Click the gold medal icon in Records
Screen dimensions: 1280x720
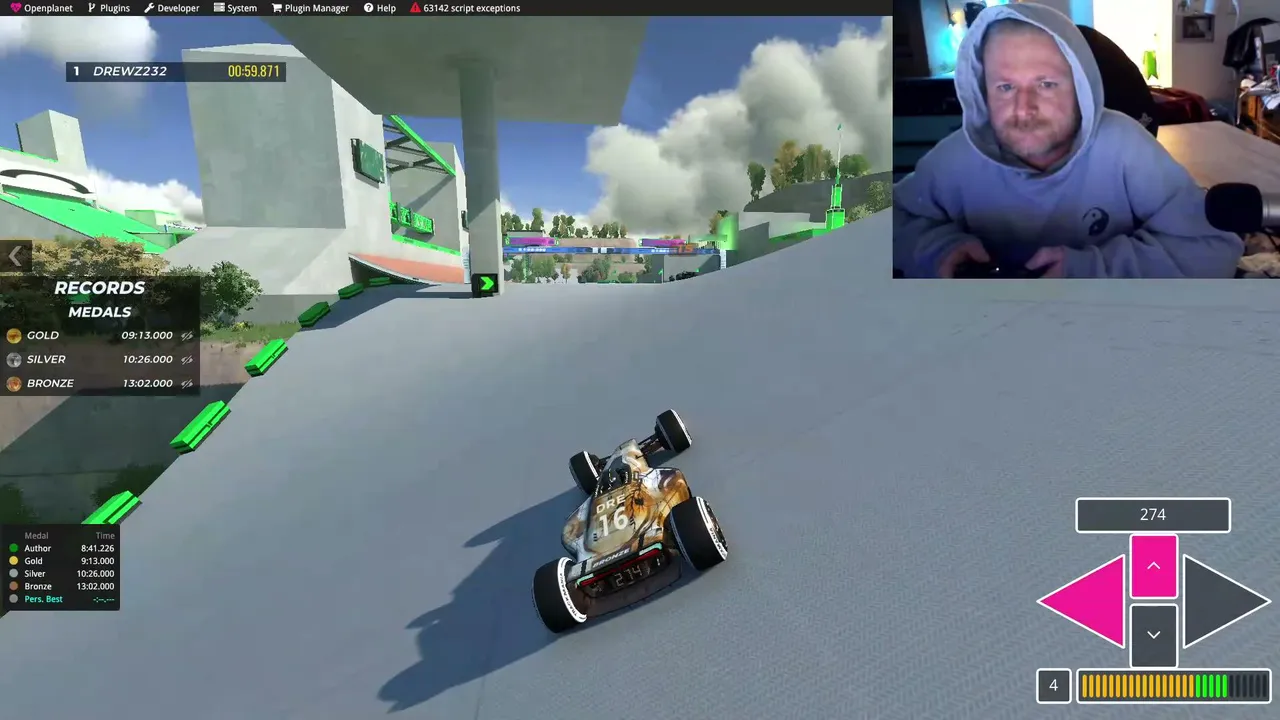click(14, 336)
